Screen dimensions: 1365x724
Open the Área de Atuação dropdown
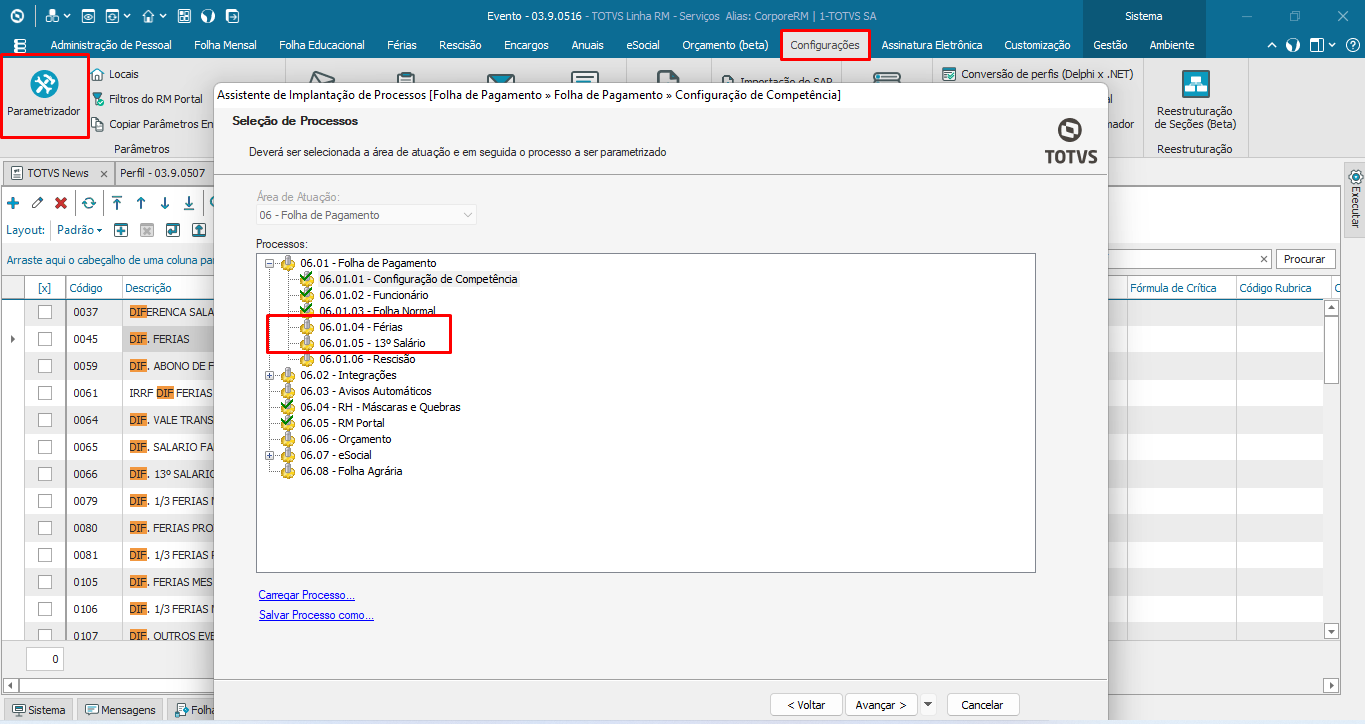pos(367,215)
